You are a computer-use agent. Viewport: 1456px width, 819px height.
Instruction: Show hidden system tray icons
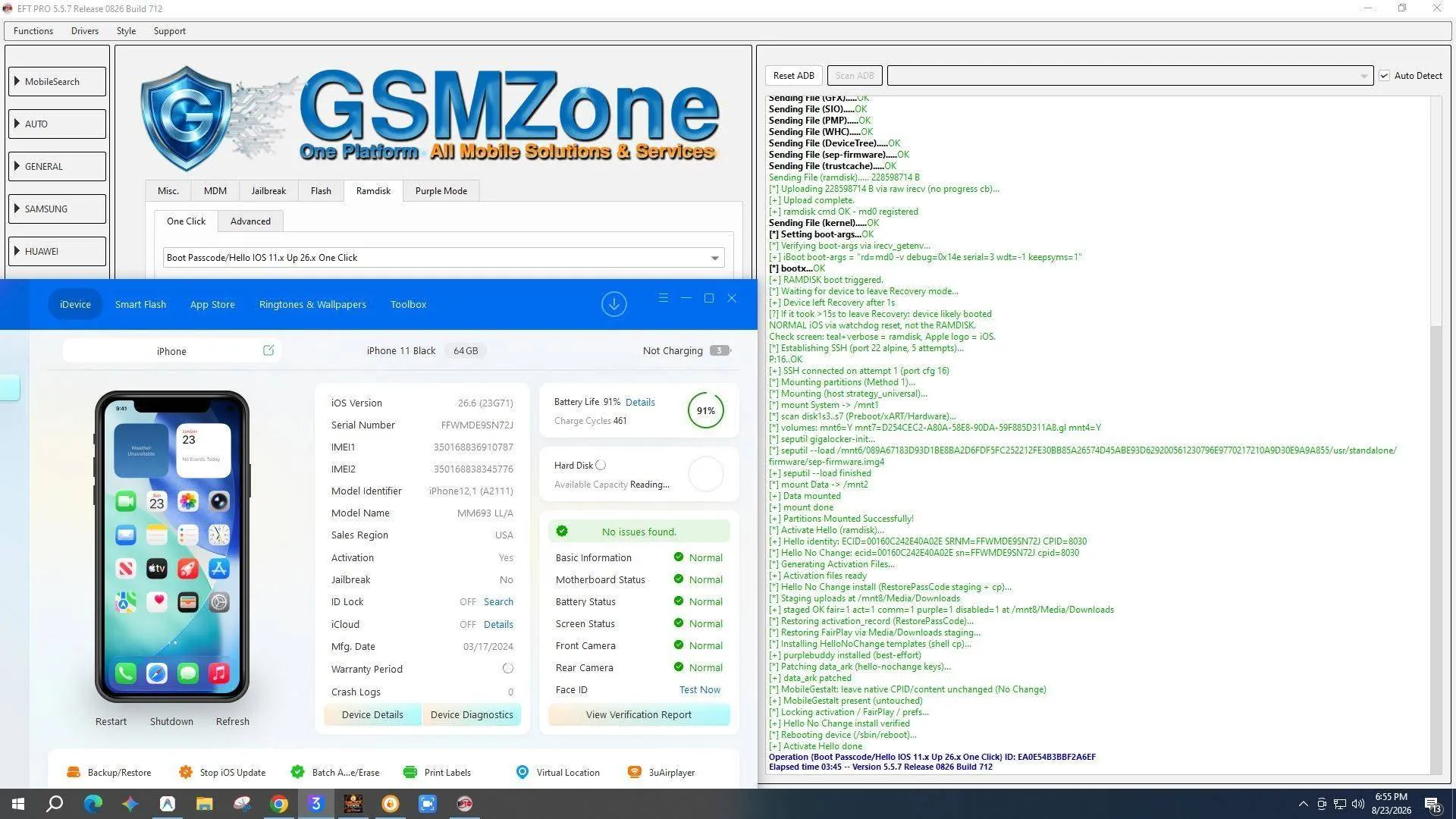(x=1303, y=804)
